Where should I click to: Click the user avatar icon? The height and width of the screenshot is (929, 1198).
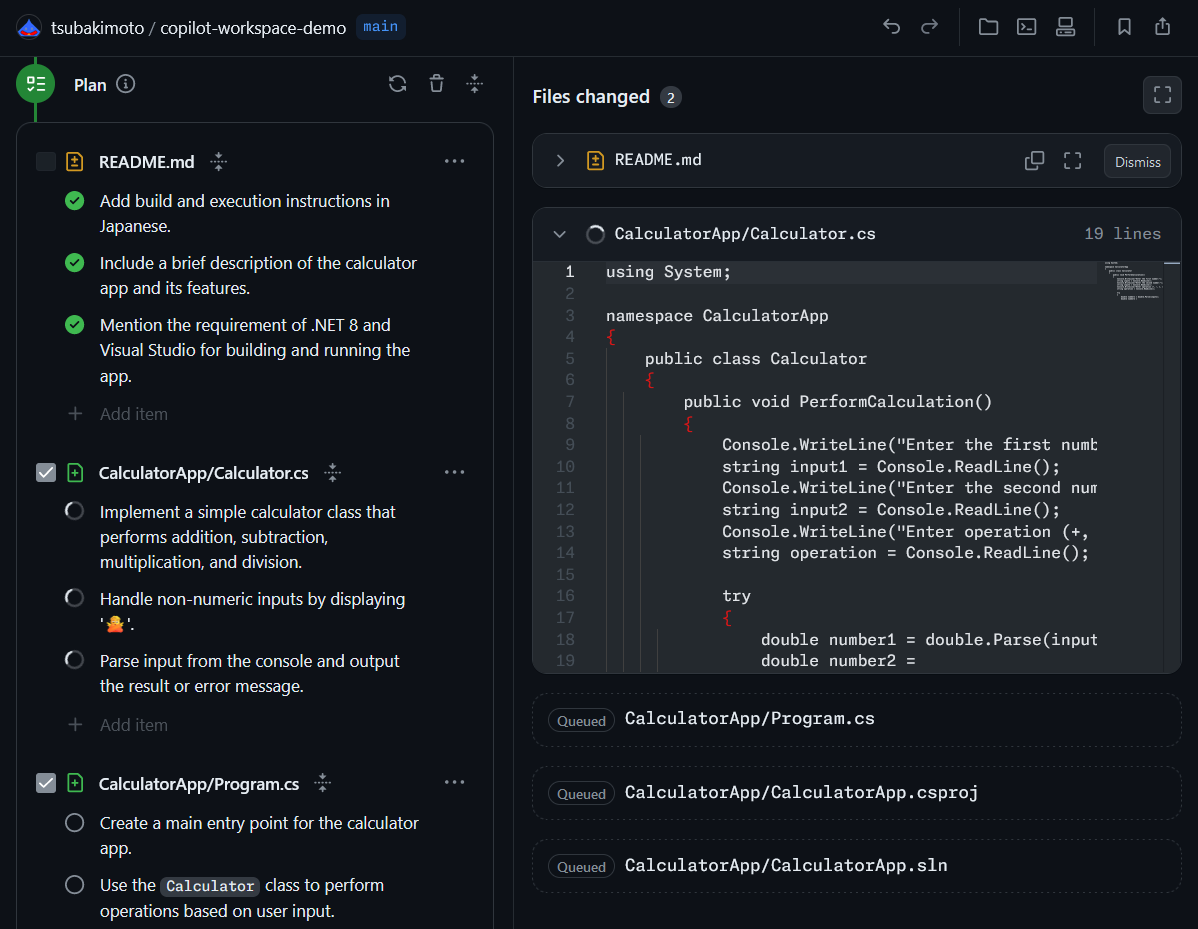pyautogui.click(x=29, y=28)
